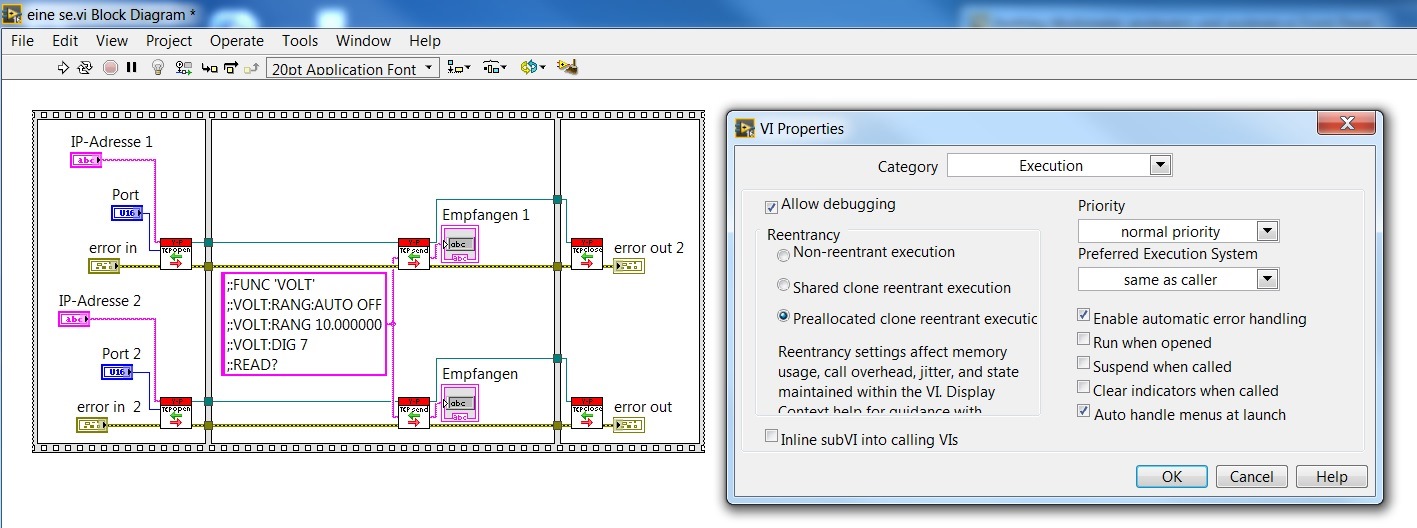
Task: Click the Step Into icon
Action: click(x=209, y=68)
